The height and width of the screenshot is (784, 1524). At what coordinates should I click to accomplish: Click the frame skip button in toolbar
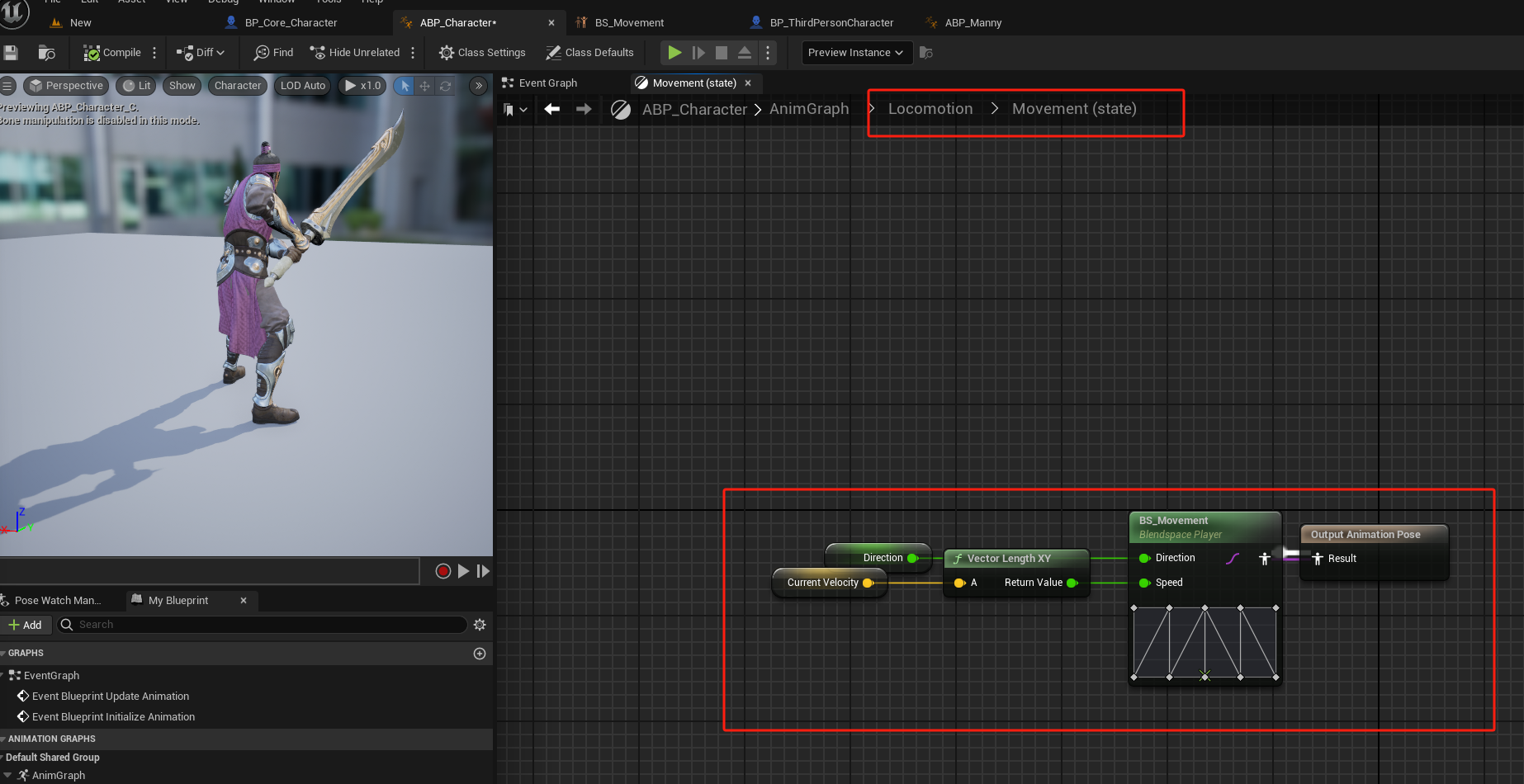[x=698, y=53]
